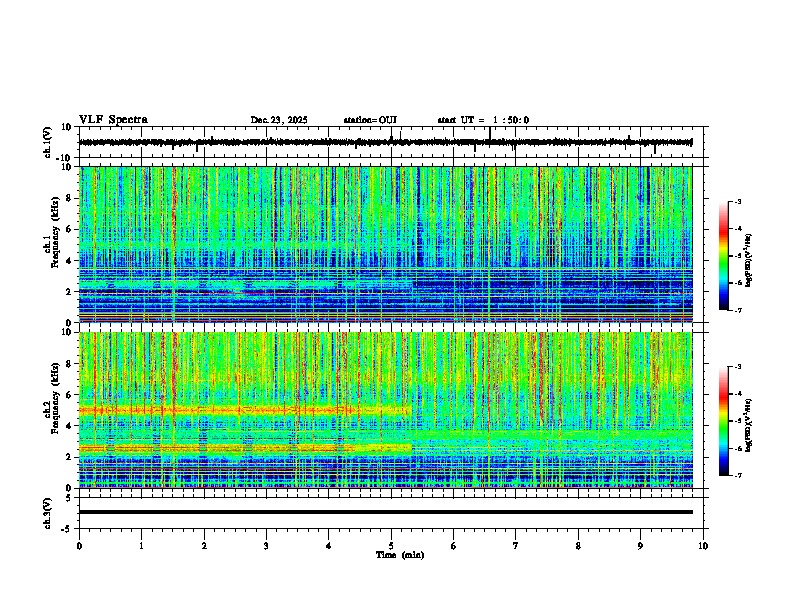Click the ch.2 spectrogram panel

pos(386,410)
